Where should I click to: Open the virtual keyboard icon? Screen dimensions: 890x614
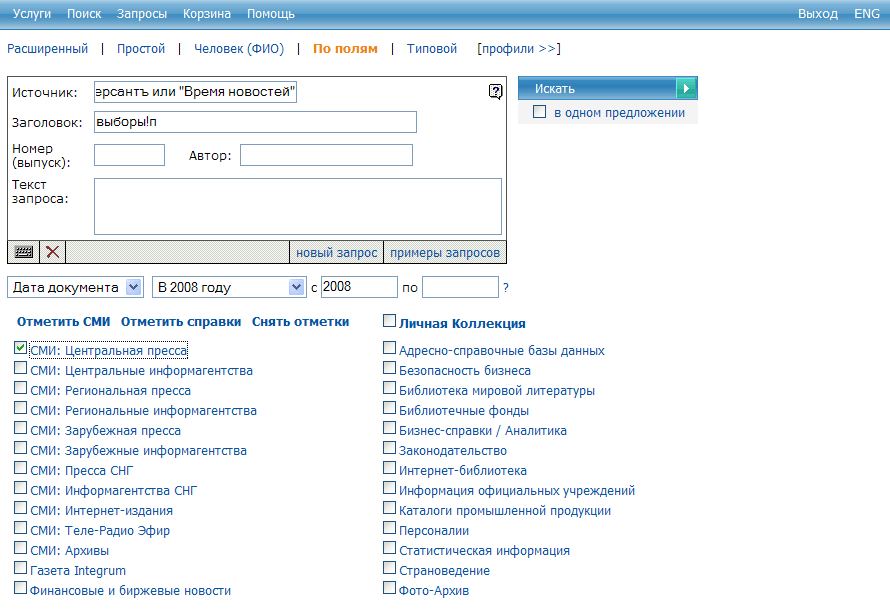[23, 252]
